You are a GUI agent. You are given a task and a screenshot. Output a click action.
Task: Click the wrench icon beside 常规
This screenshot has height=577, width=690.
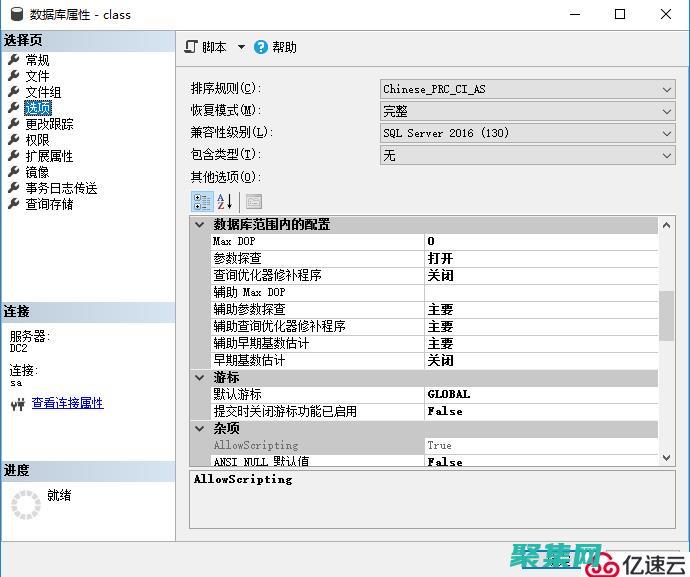[14, 60]
